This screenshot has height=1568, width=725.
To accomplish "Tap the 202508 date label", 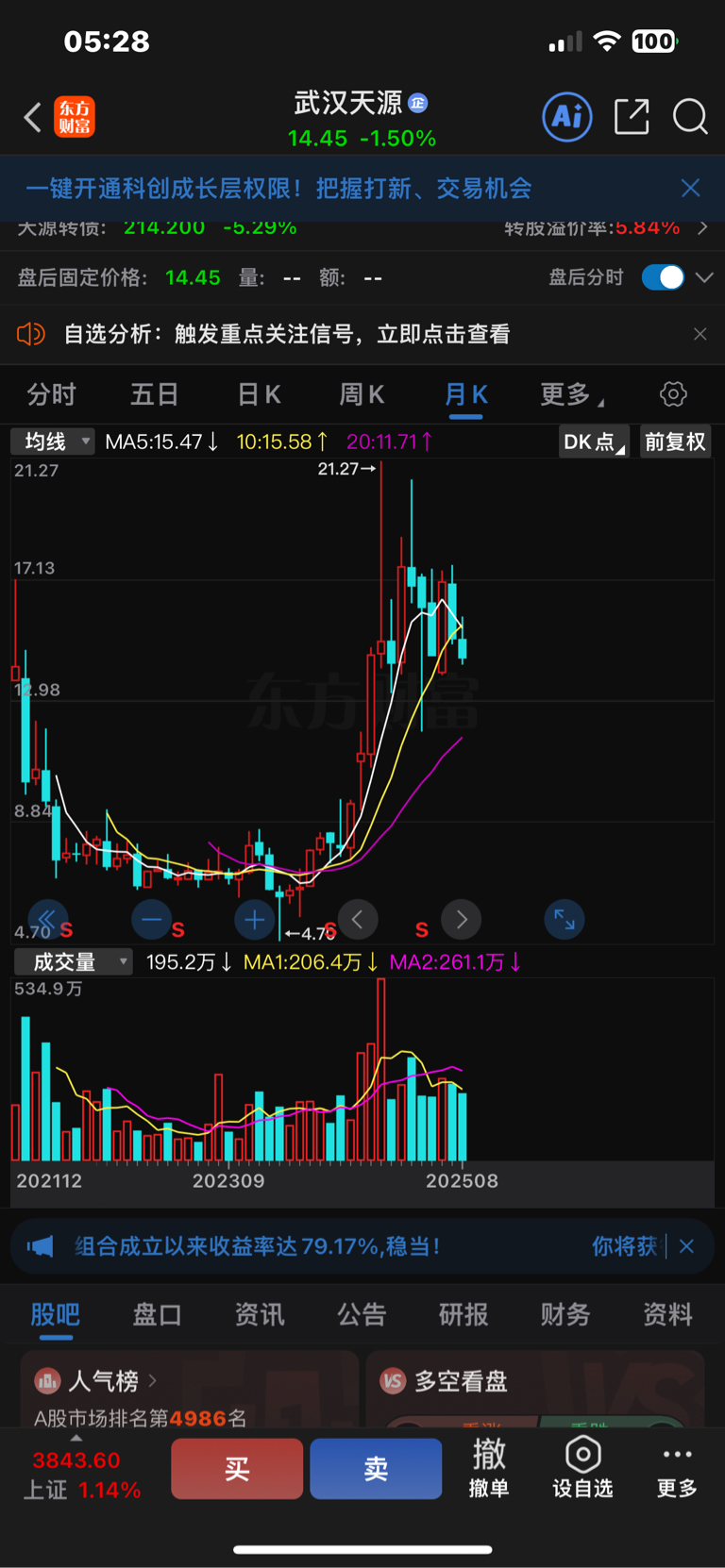I will pos(462,1181).
